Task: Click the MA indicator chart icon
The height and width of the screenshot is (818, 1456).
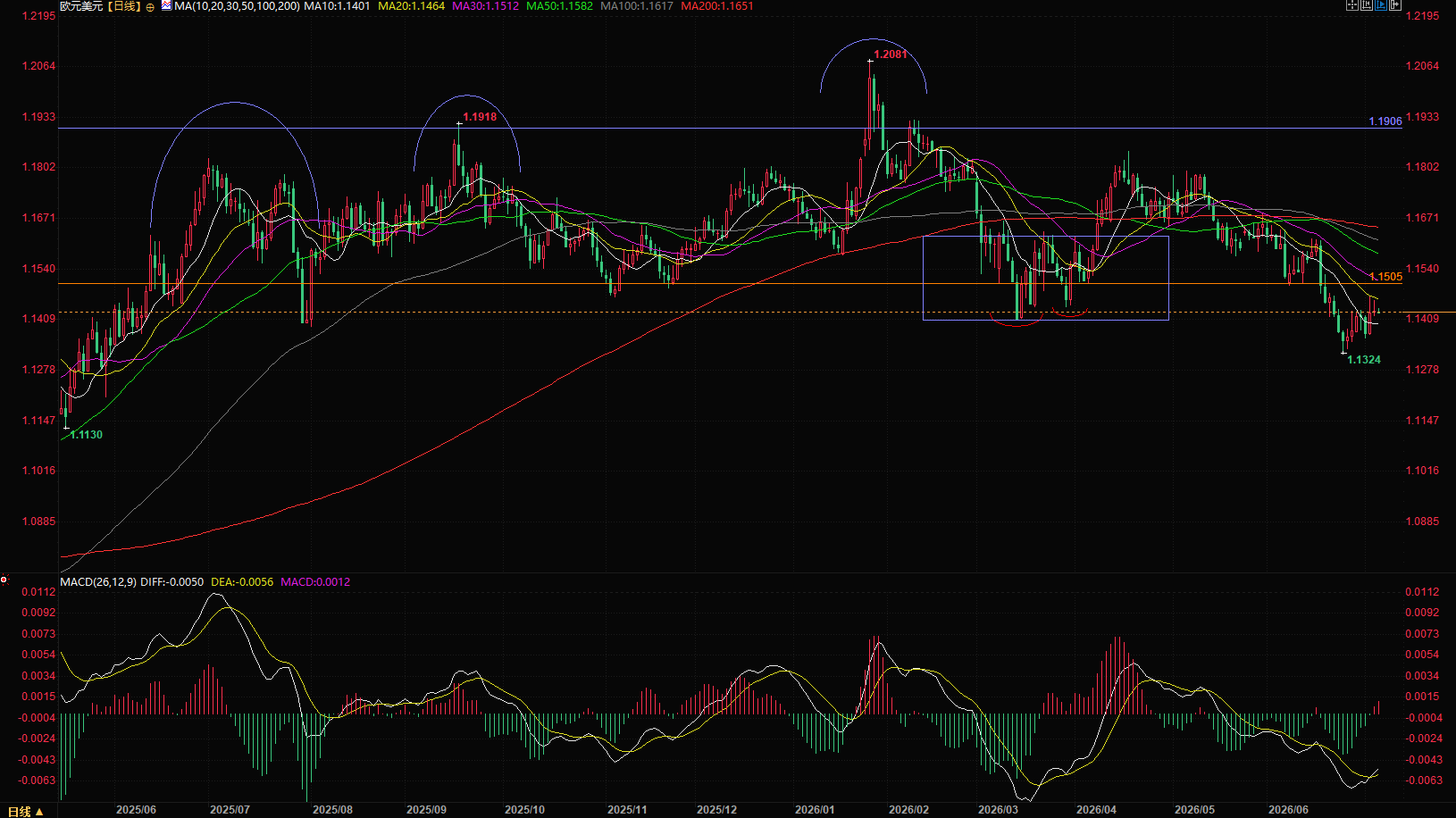Action: pyautogui.click(x=166, y=5)
